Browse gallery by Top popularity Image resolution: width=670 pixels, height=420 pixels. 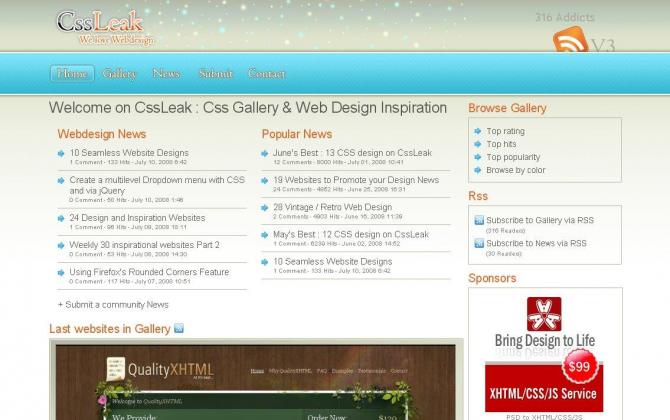pyautogui.click(x=513, y=157)
